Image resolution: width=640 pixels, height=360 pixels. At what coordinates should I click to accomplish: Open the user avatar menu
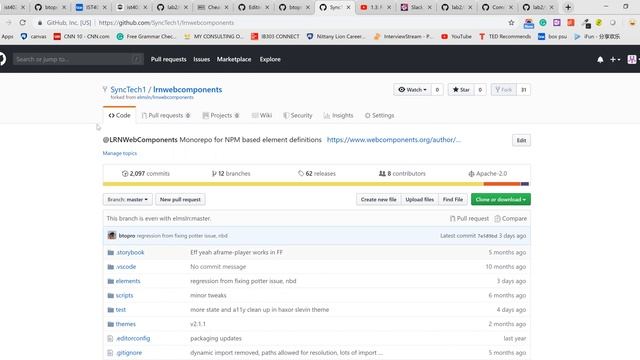click(633, 60)
